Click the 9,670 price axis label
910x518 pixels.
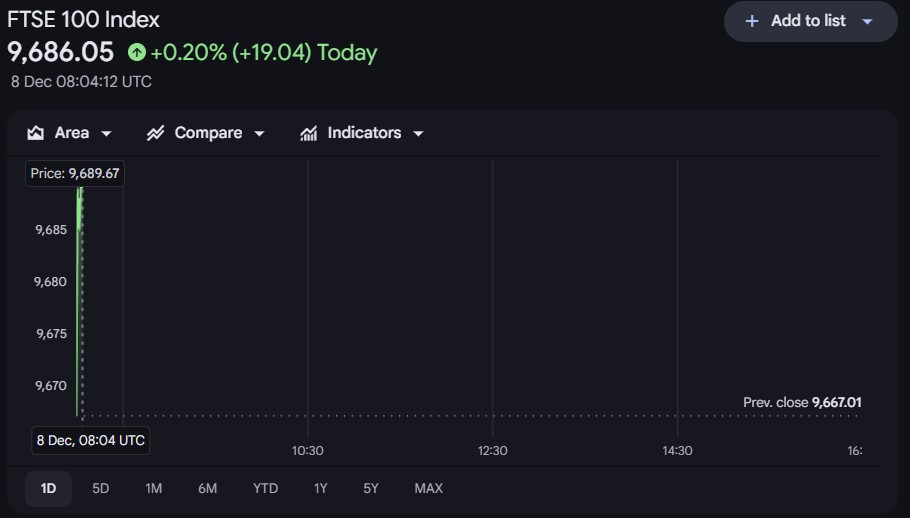pyautogui.click(x=51, y=386)
